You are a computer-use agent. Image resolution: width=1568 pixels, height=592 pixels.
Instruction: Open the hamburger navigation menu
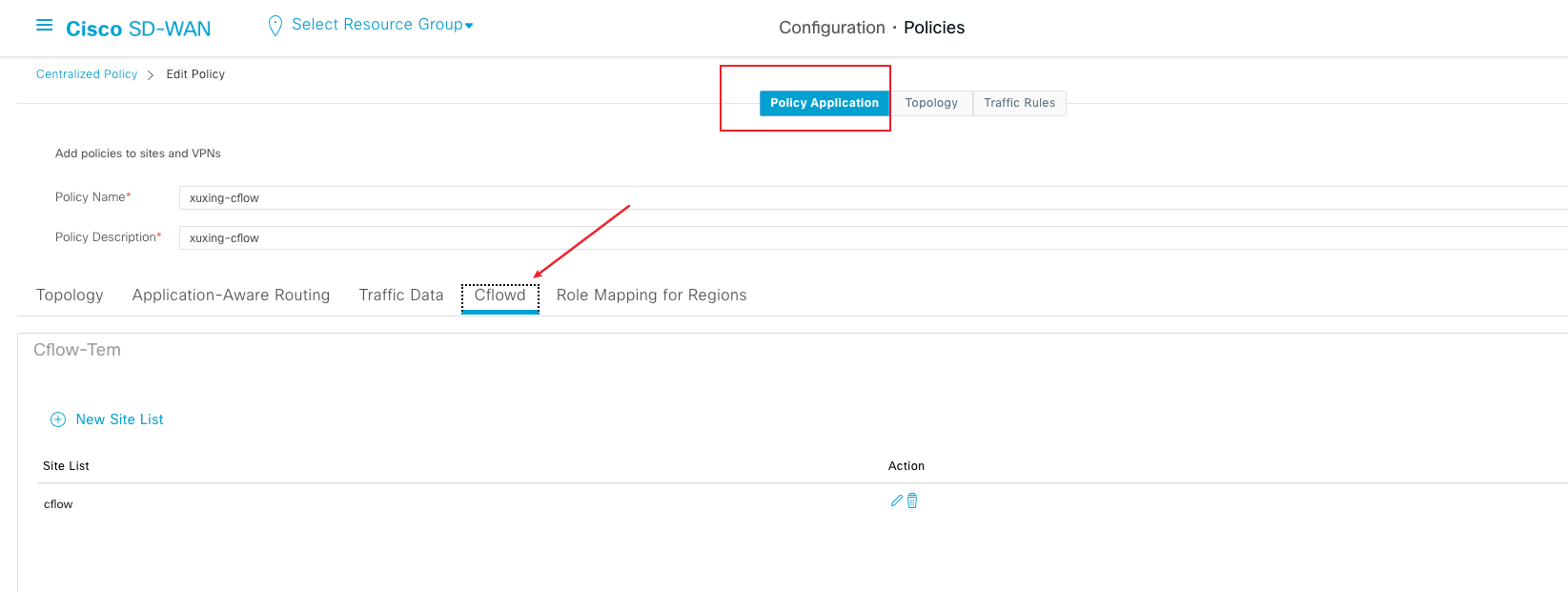[44, 26]
